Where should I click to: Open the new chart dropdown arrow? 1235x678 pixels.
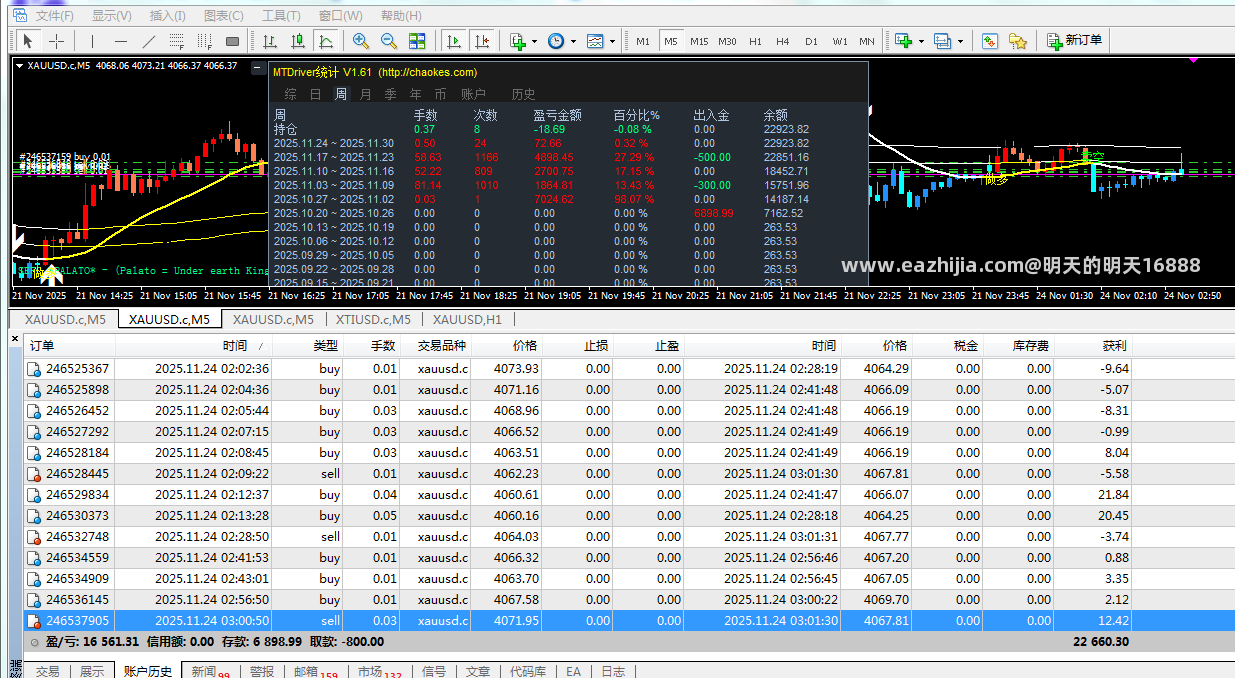click(x=922, y=42)
